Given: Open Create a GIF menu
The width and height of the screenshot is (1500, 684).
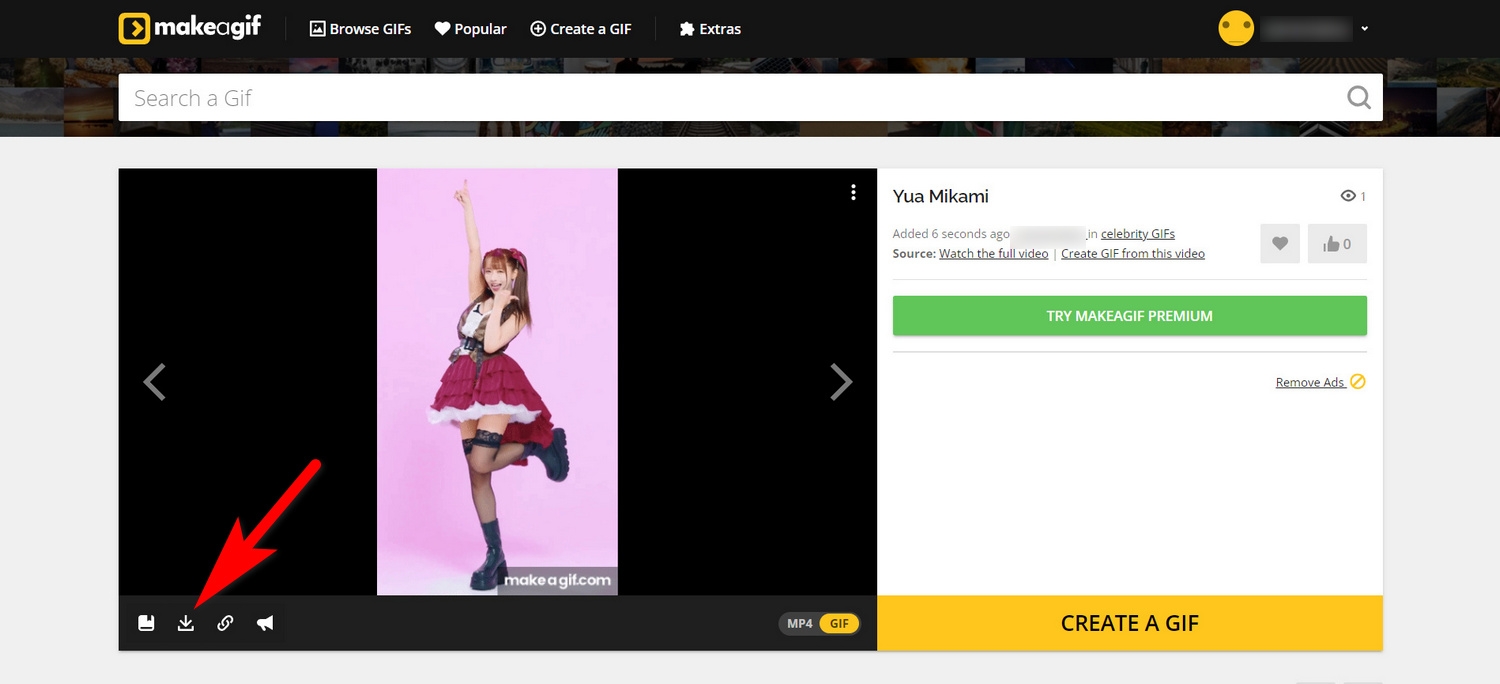Looking at the screenshot, I should [580, 29].
